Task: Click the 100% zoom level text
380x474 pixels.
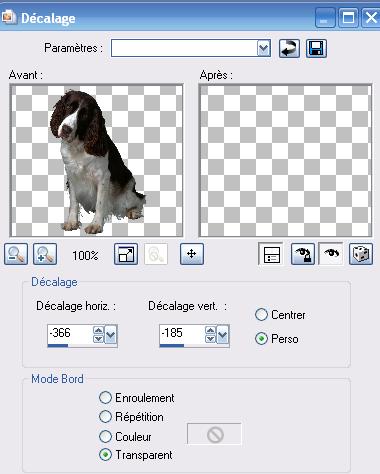Action: pyautogui.click(x=85, y=256)
